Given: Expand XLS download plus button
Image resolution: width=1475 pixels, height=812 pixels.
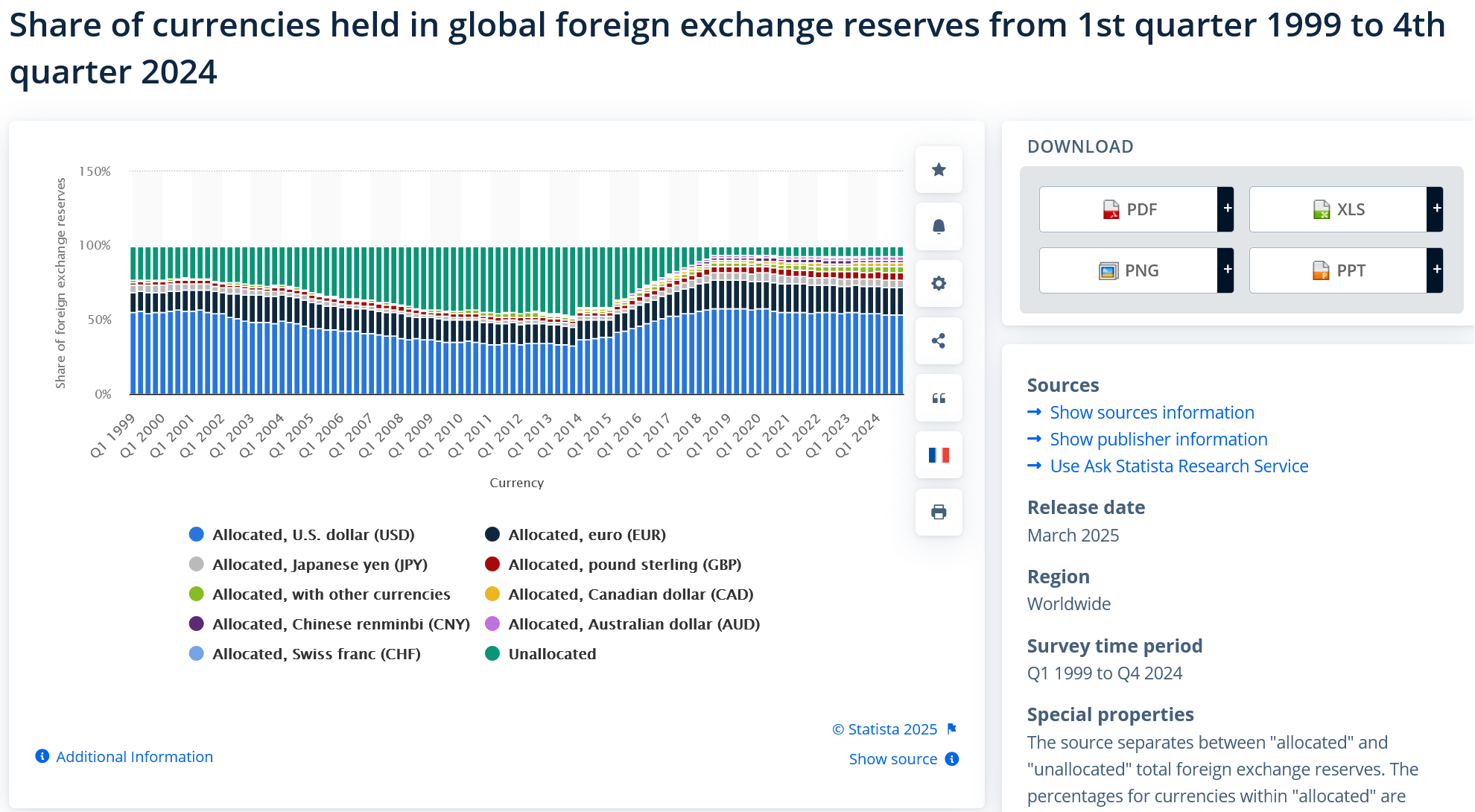Looking at the screenshot, I should [1436, 209].
